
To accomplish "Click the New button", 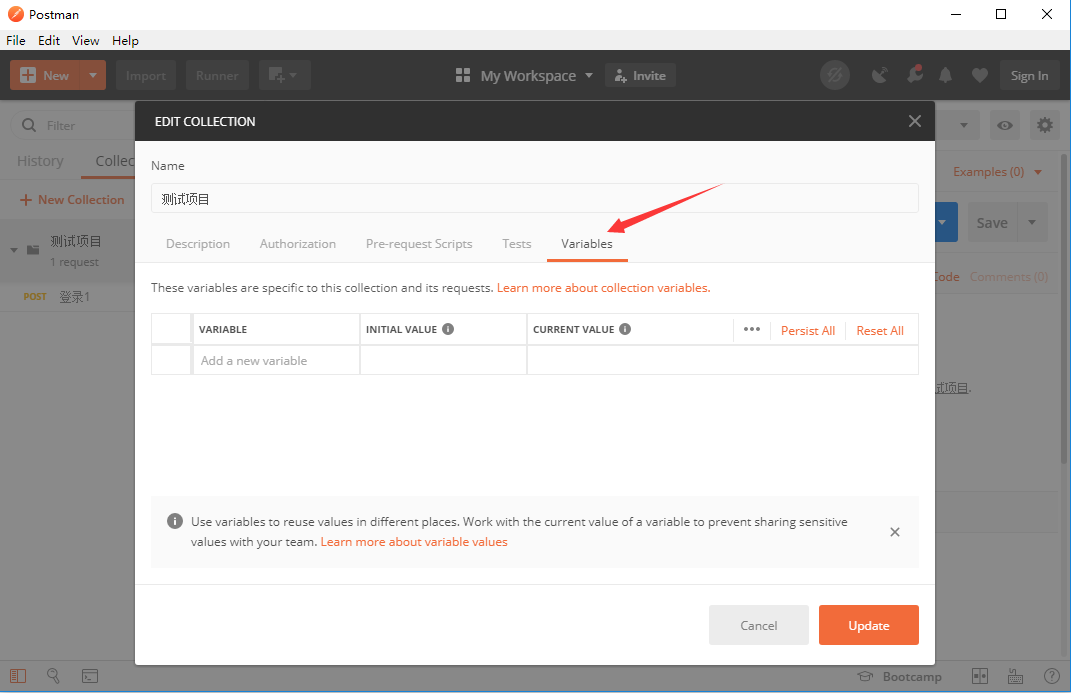I will [46, 75].
